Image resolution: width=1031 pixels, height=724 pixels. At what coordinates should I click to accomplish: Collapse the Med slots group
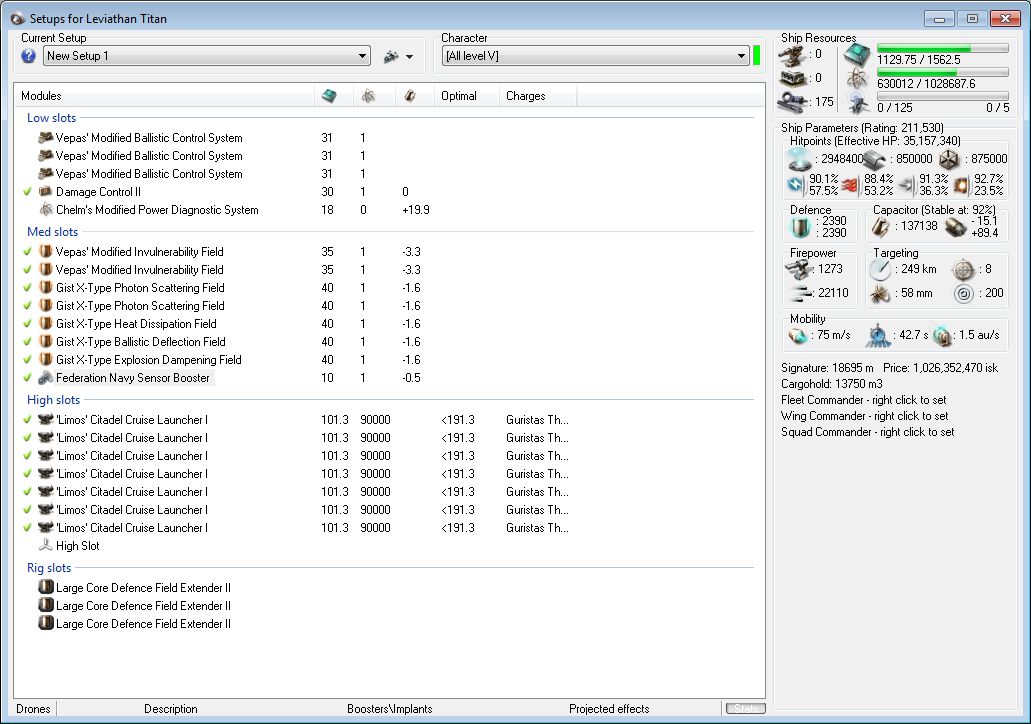53,232
